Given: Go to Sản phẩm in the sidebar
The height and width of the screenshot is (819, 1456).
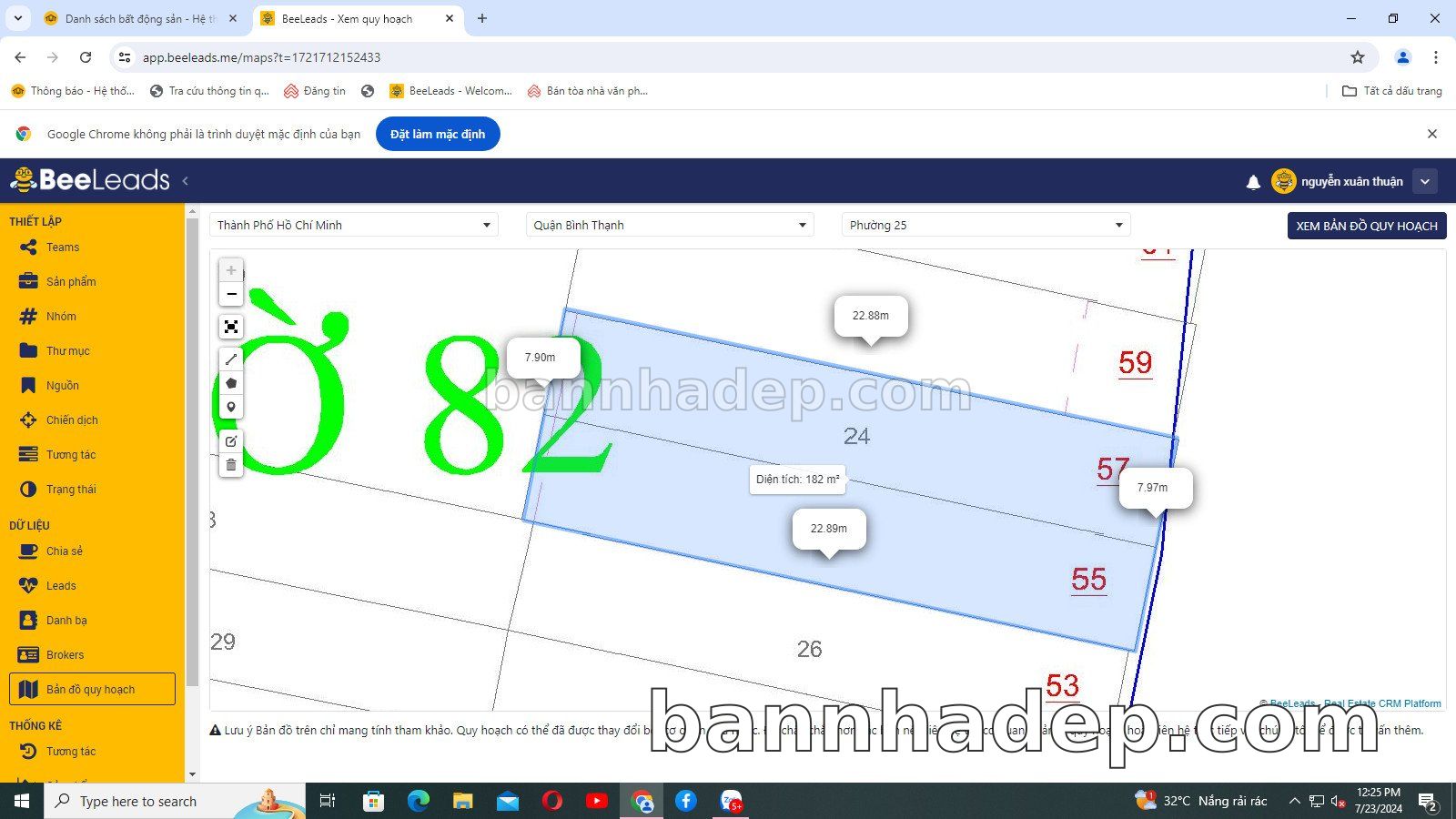Looking at the screenshot, I should click(x=71, y=282).
